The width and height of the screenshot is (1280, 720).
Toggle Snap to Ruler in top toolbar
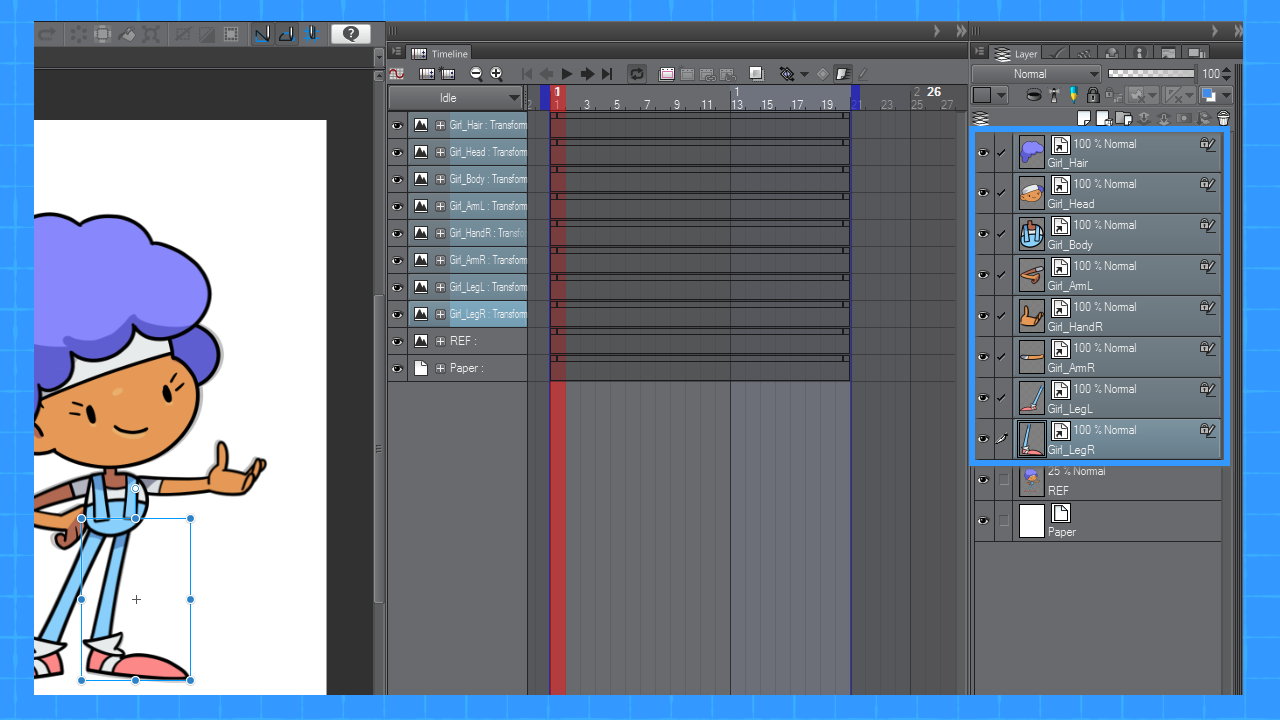262,34
